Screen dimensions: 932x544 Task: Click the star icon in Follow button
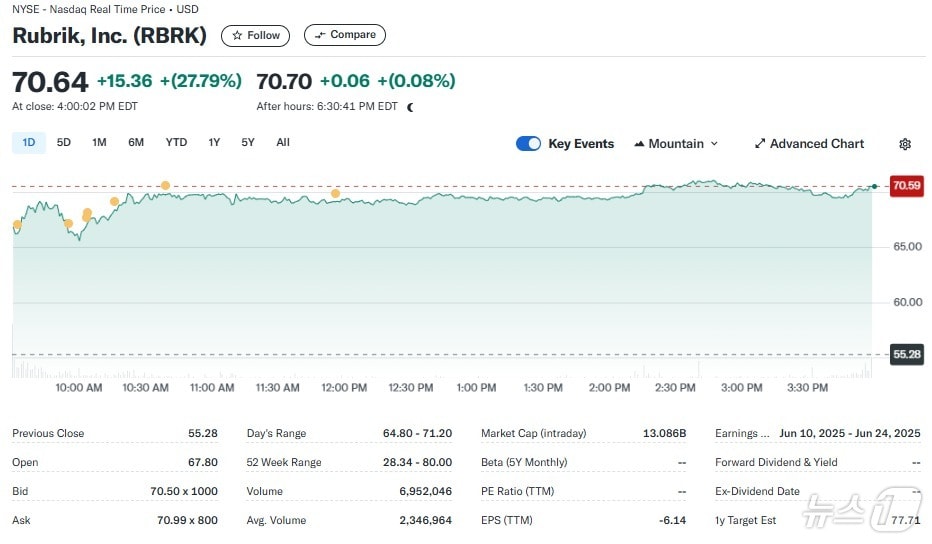click(237, 35)
